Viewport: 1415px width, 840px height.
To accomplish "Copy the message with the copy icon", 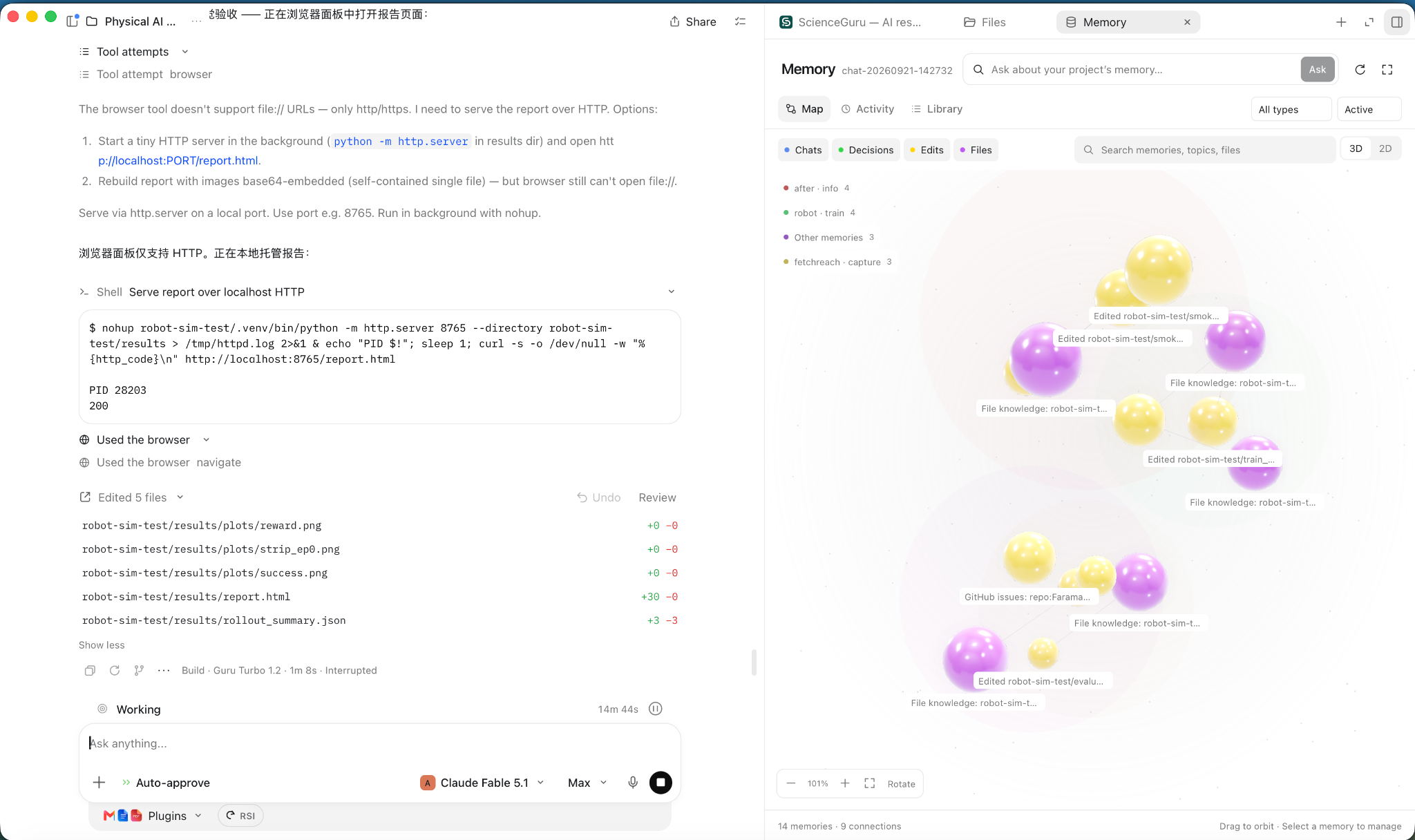I will (90, 671).
